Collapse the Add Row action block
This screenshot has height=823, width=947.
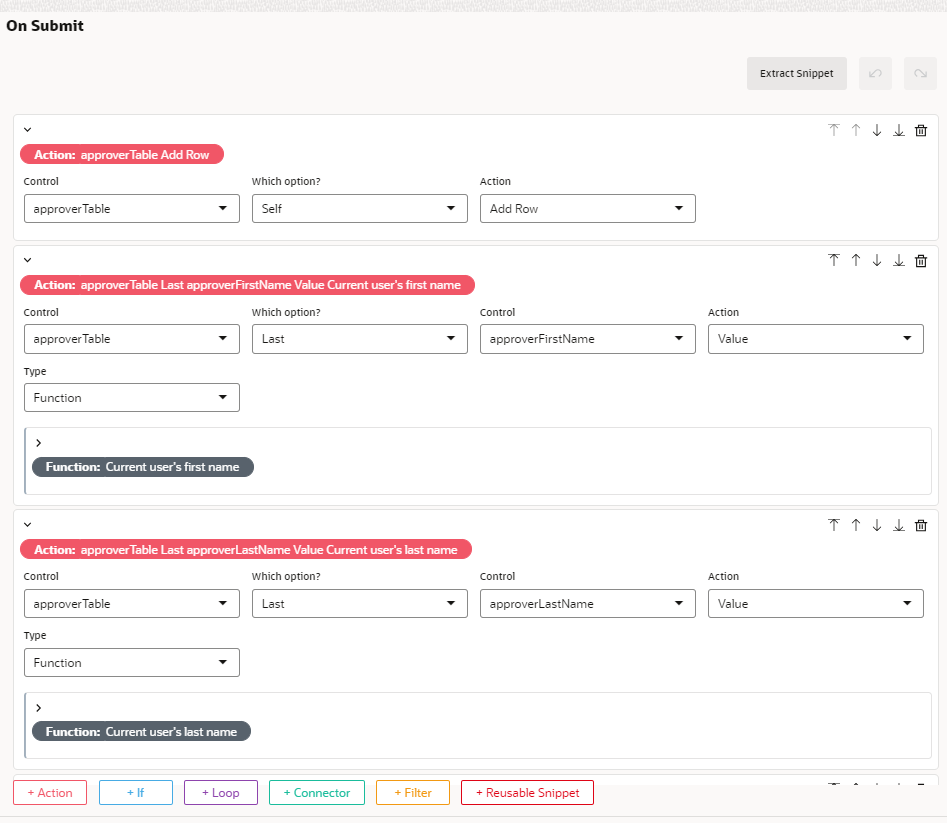(27, 129)
